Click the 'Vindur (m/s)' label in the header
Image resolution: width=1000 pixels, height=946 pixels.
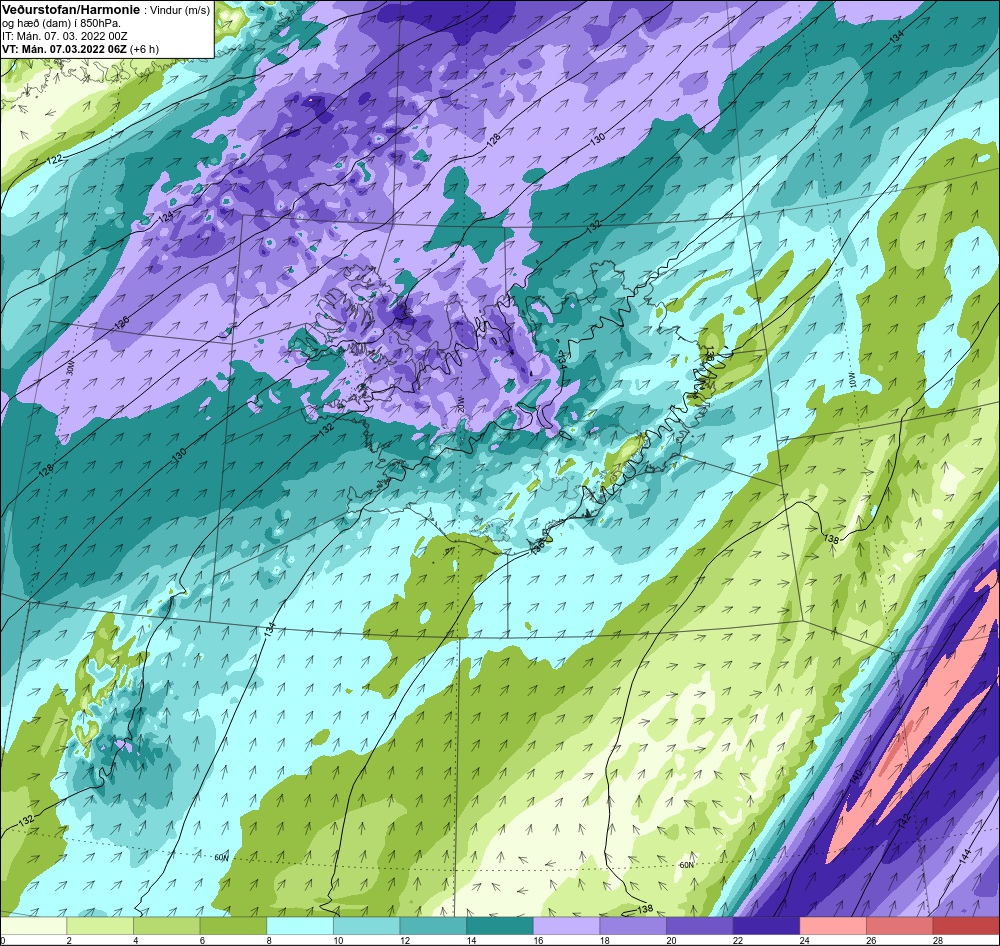click(182, 11)
